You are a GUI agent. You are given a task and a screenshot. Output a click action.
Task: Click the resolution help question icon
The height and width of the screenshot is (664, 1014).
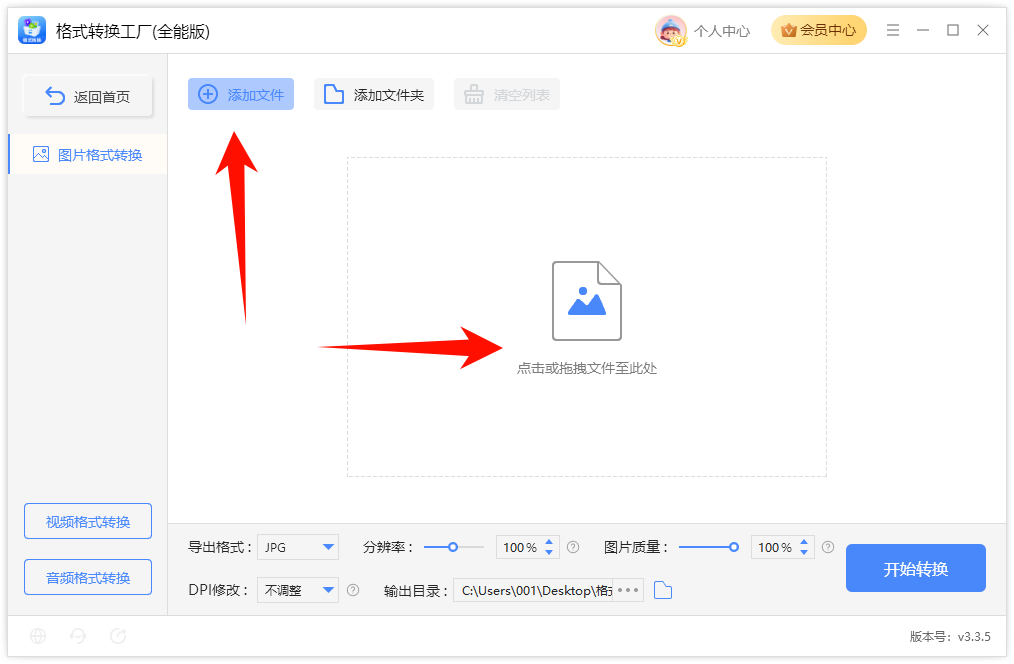573,547
